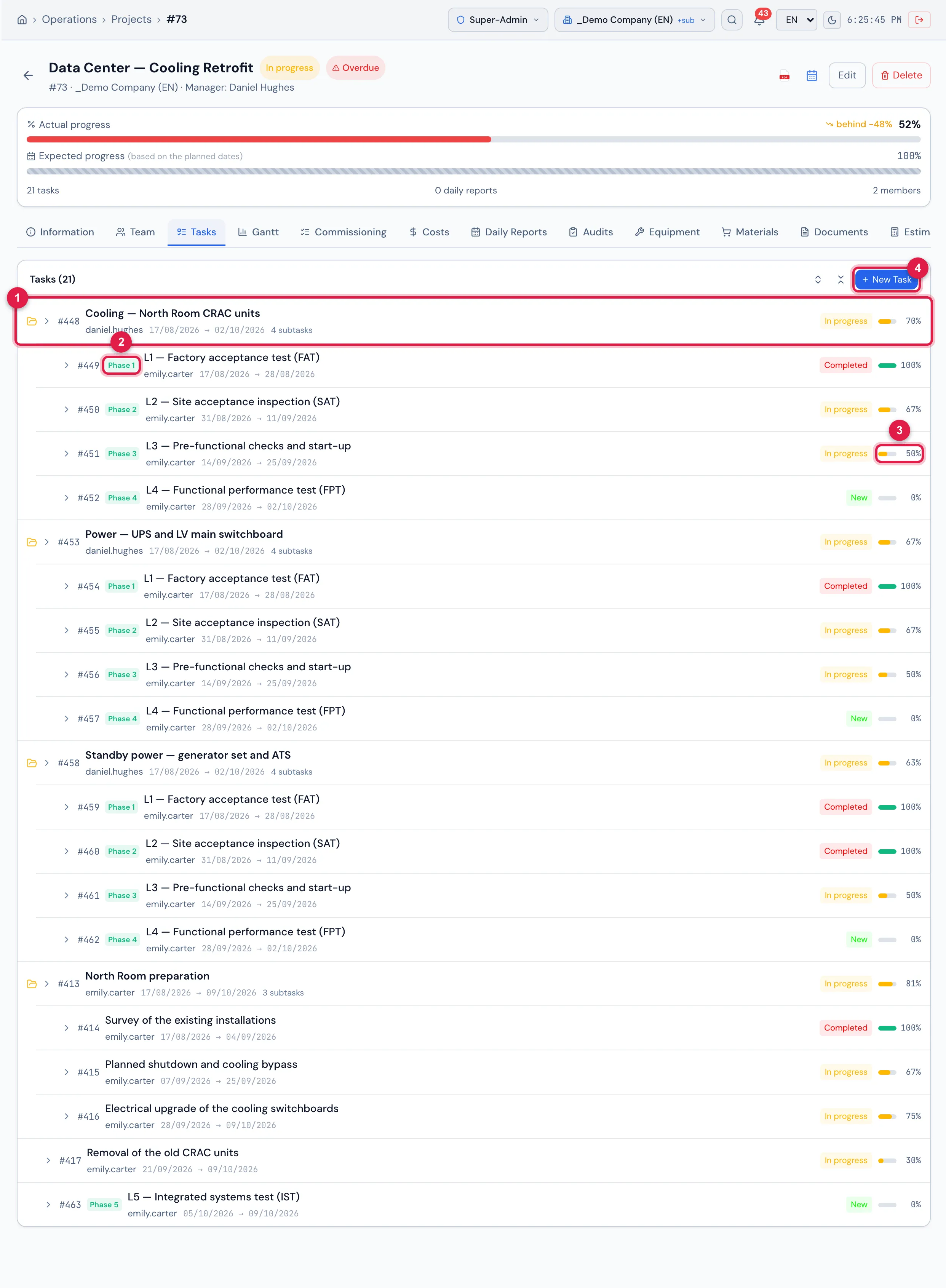
Task: Click progress bar of task #452
Action: (887, 498)
